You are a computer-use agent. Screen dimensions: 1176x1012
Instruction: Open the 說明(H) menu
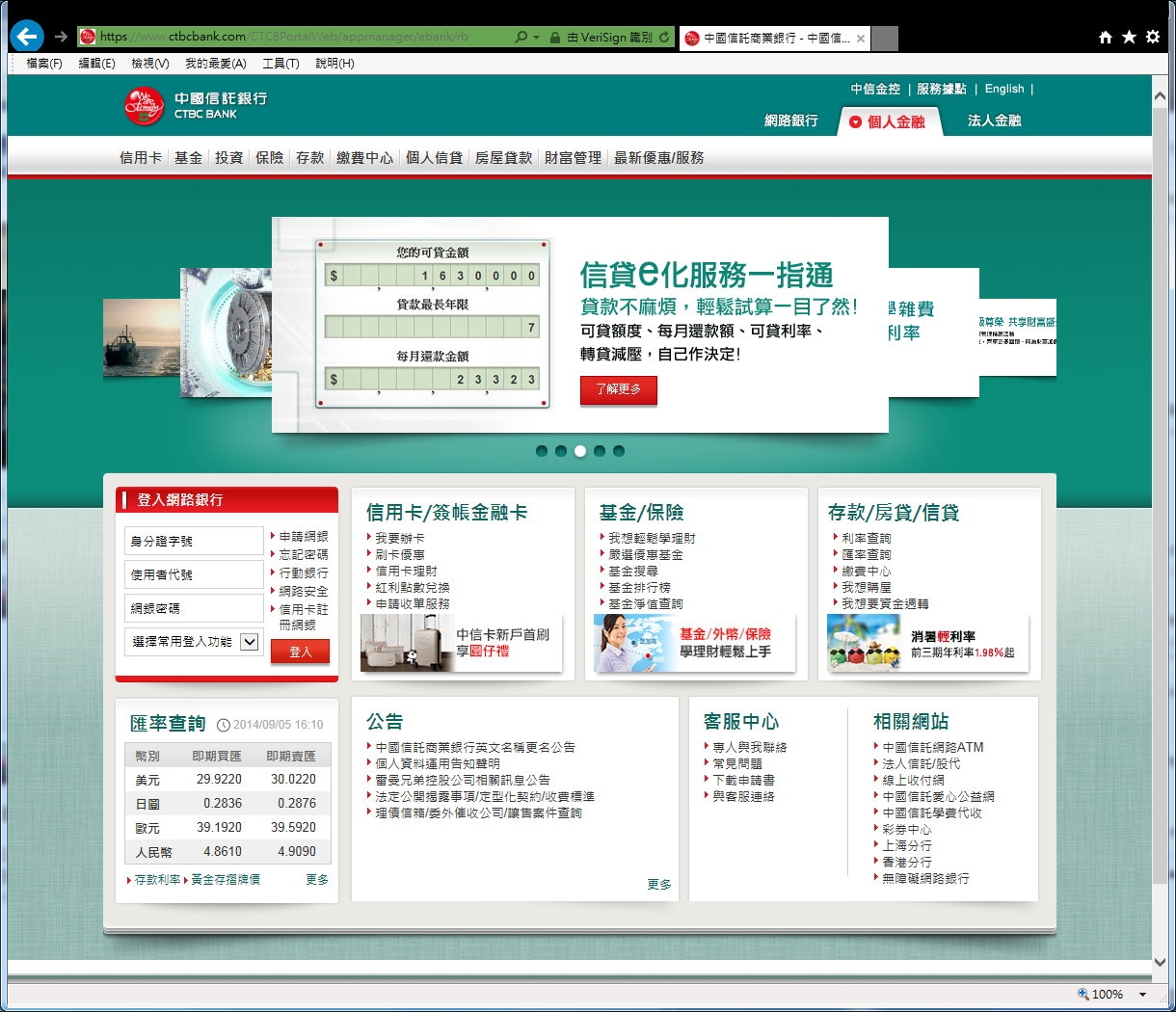click(x=334, y=64)
